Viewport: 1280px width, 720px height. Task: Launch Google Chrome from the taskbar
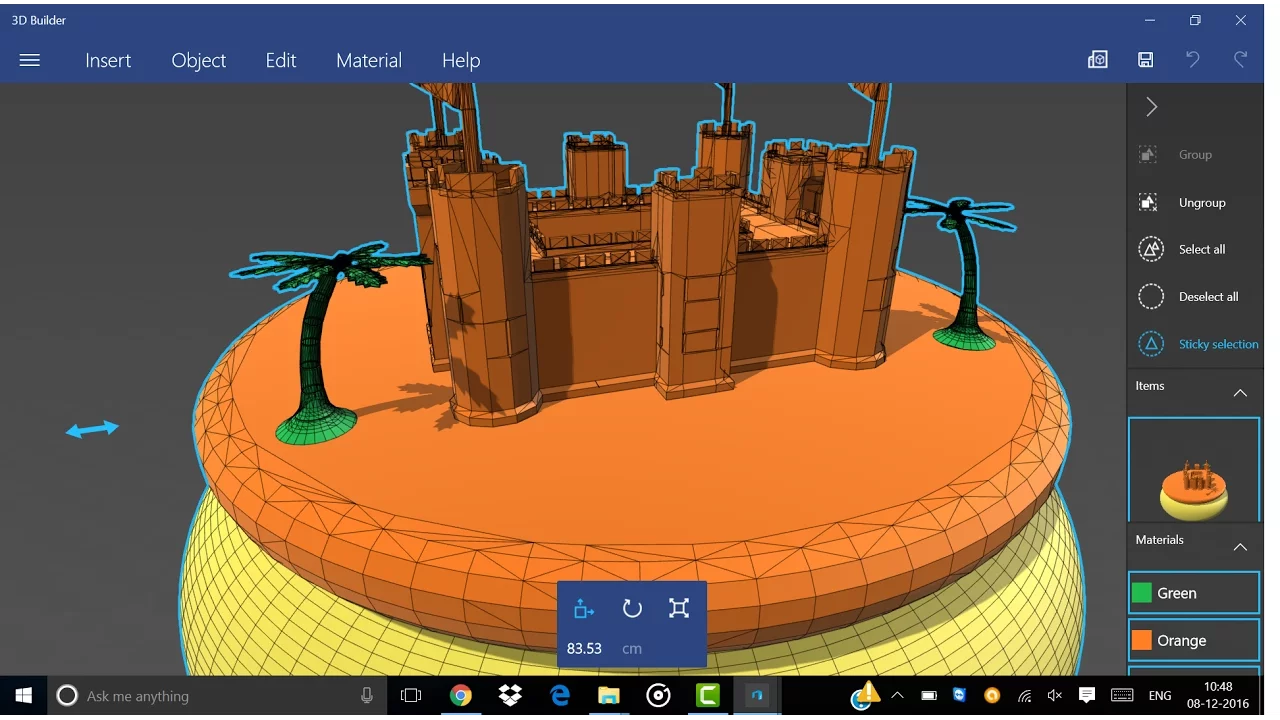coord(460,696)
